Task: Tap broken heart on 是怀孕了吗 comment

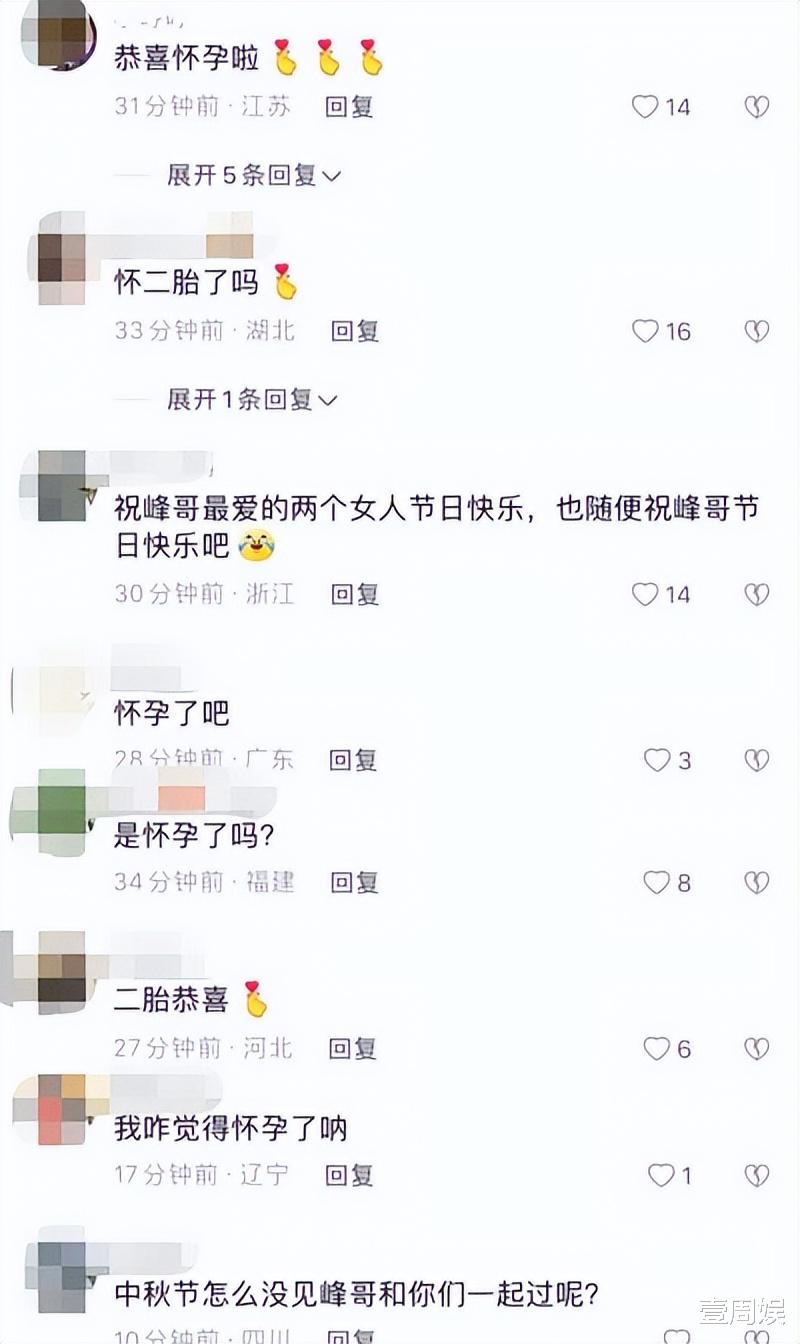Action: (x=757, y=882)
